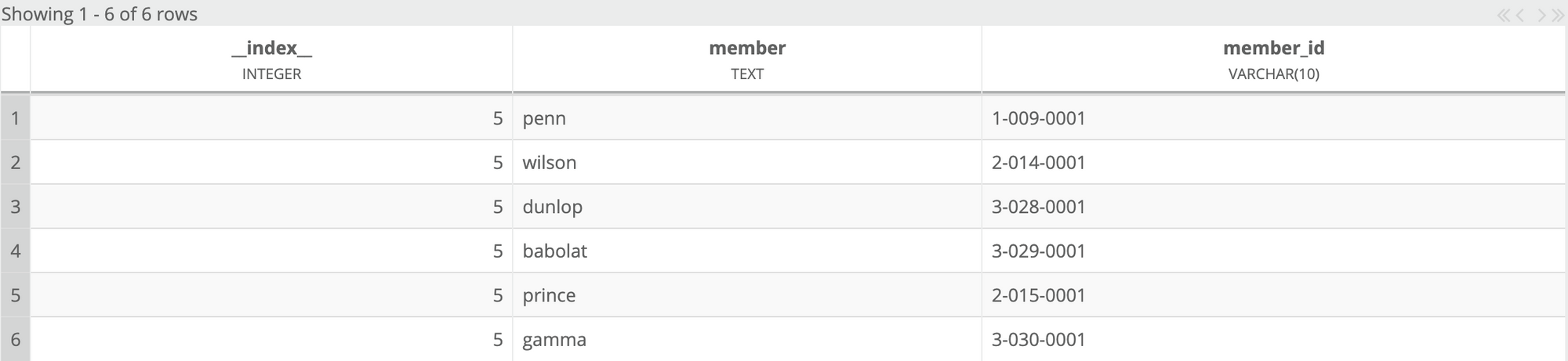Sort by the member column header

746,59
